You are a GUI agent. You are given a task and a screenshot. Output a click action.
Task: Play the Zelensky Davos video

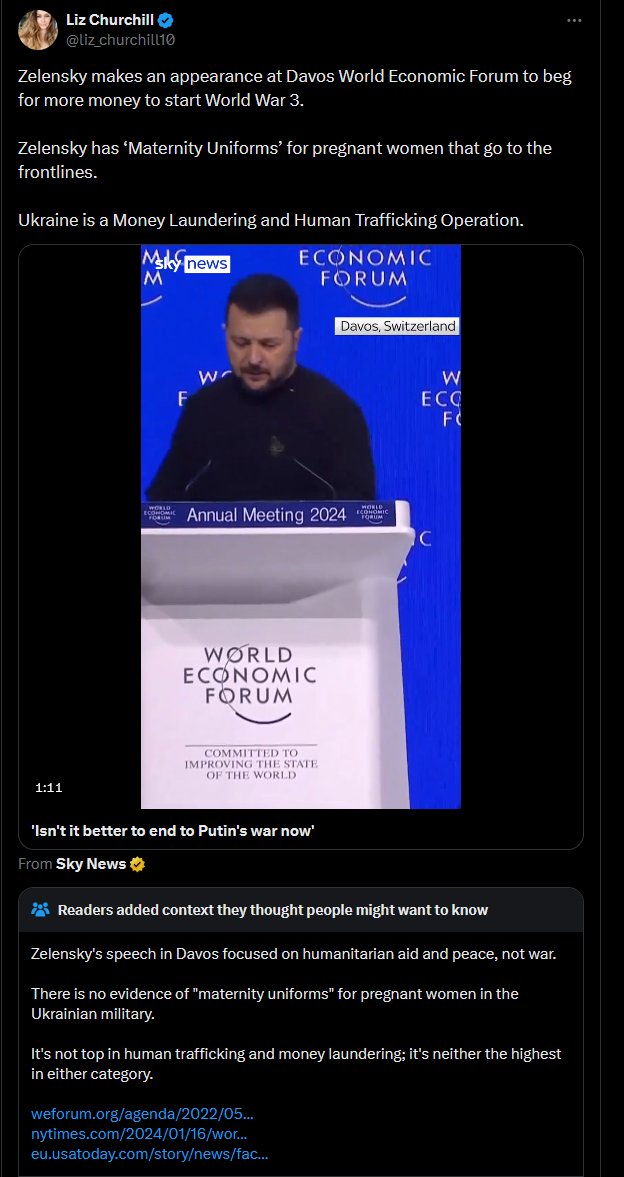point(300,526)
